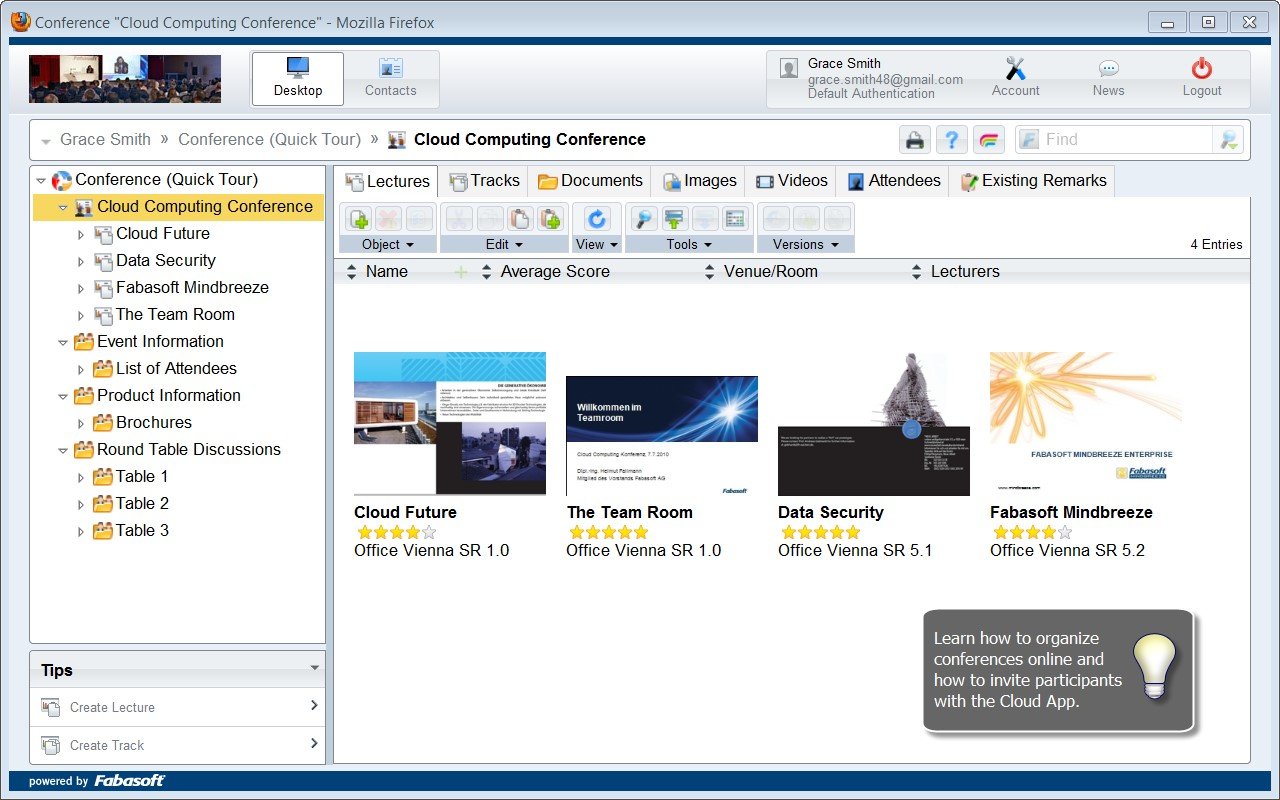Open the Tools menu dropdown
Screen dimensions: 1280x800
click(689, 244)
